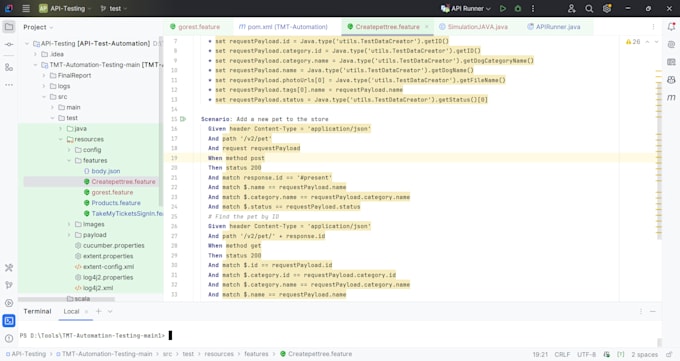Open API-Testing project dropdown
This screenshot has height=361, width=680.
pos(65,8)
